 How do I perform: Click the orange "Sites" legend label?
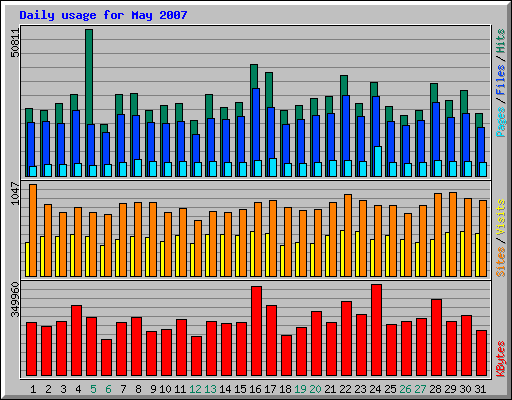click(500, 262)
